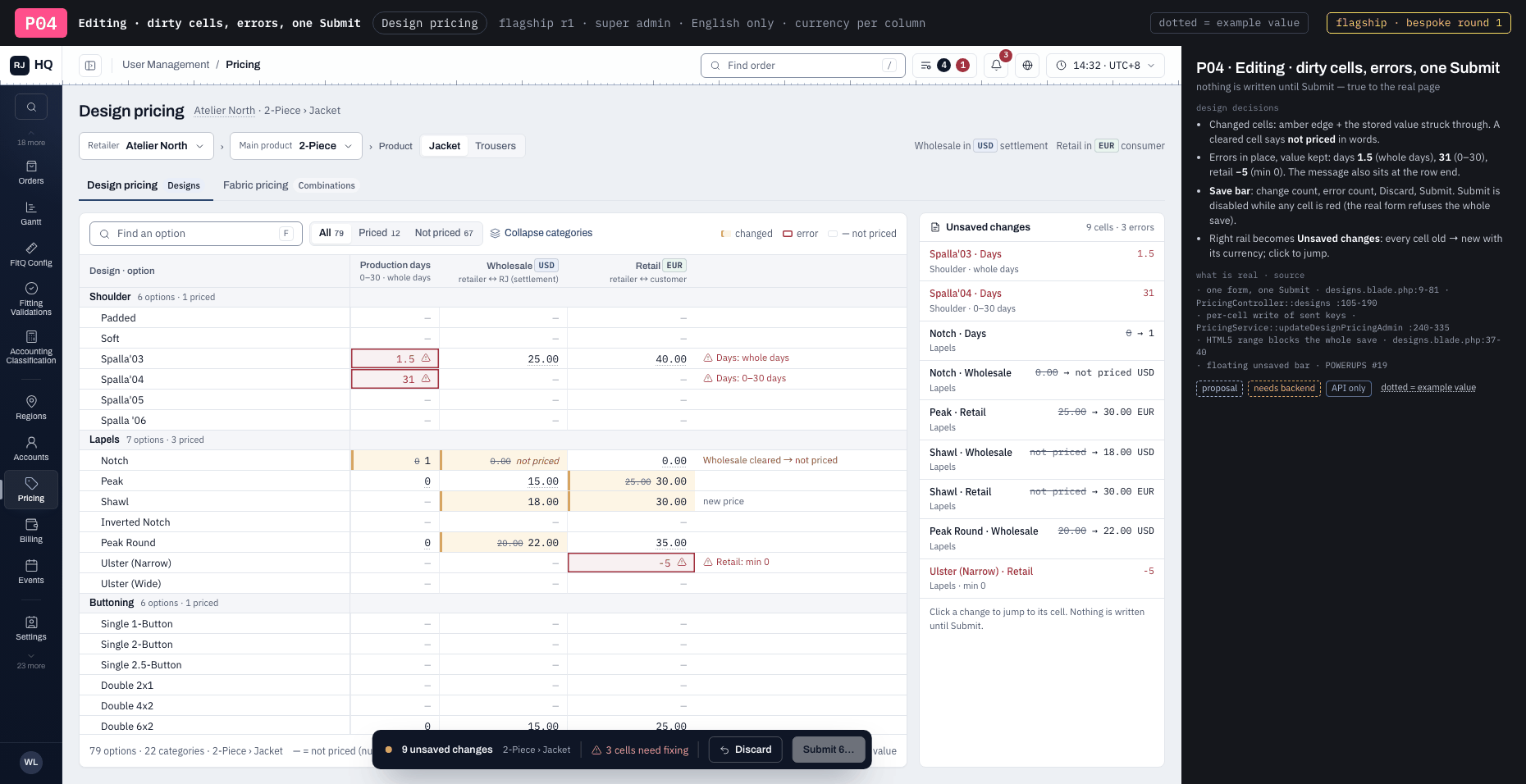Screen dimensions: 1526x784
Task: Edit Spalla'03 production days cell 1.5
Action: tap(395, 358)
